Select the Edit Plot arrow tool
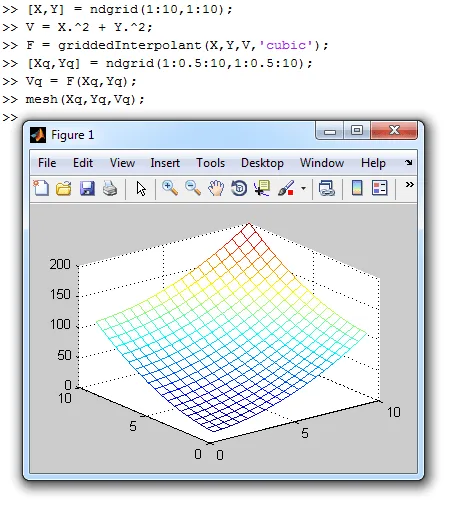453x505 pixels. point(141,189)
